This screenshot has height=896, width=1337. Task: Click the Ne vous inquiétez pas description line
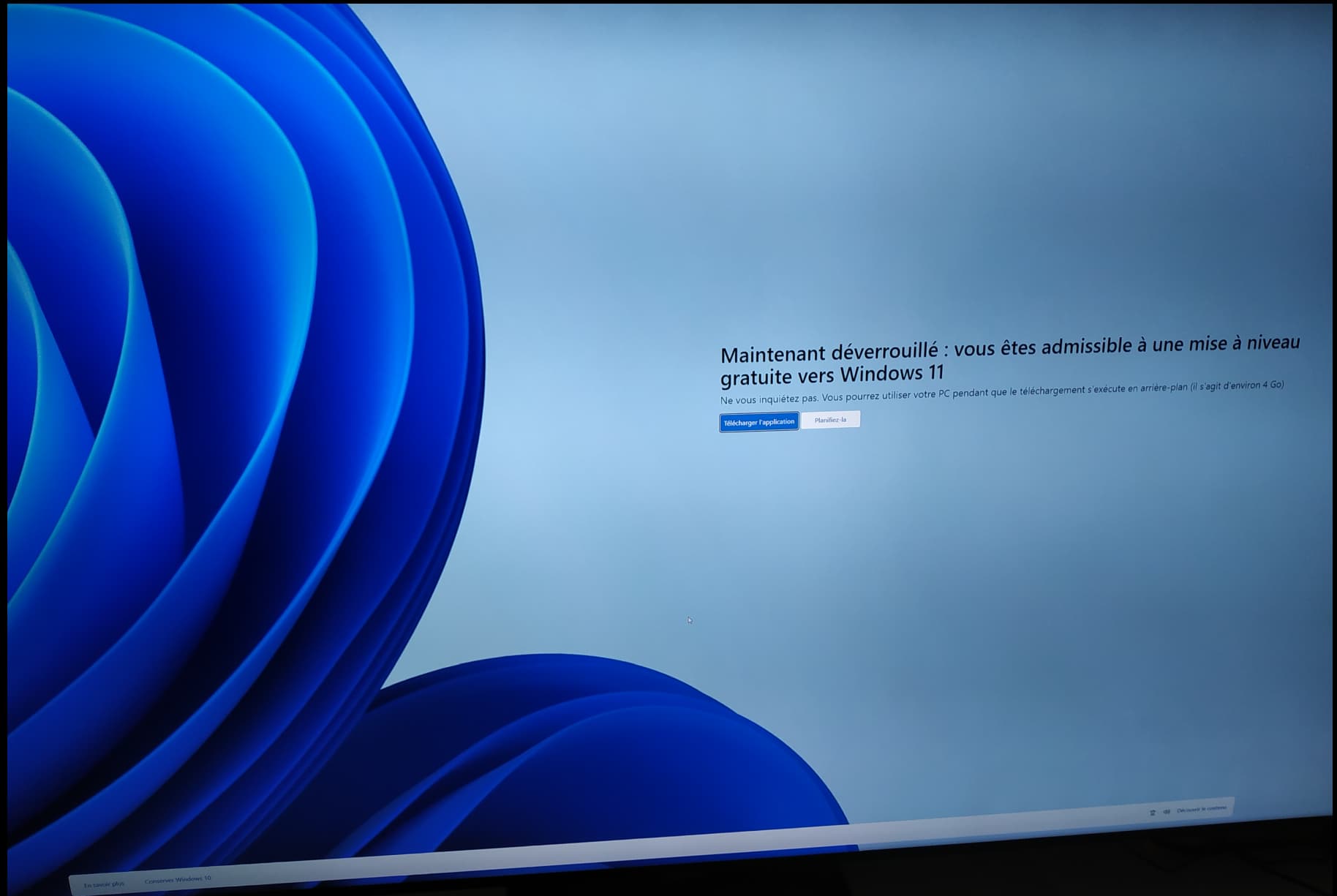pos(1001,392)
